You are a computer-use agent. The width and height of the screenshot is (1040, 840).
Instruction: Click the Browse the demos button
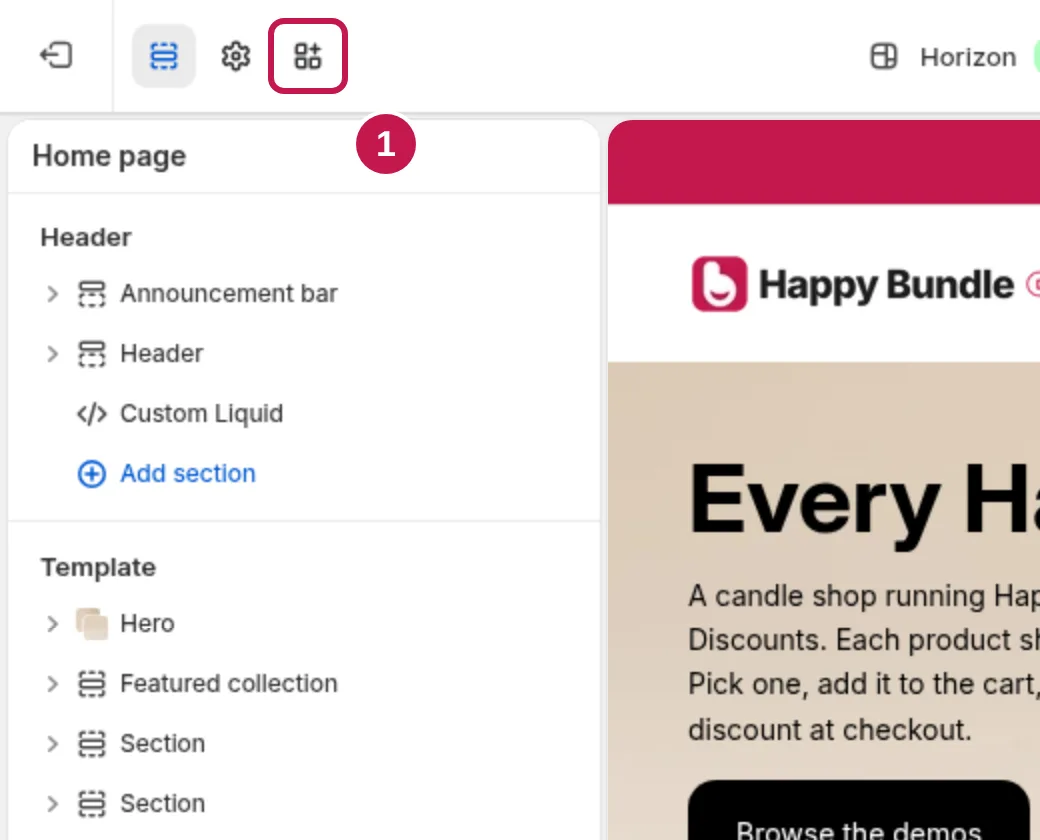[x=858, y=810]
